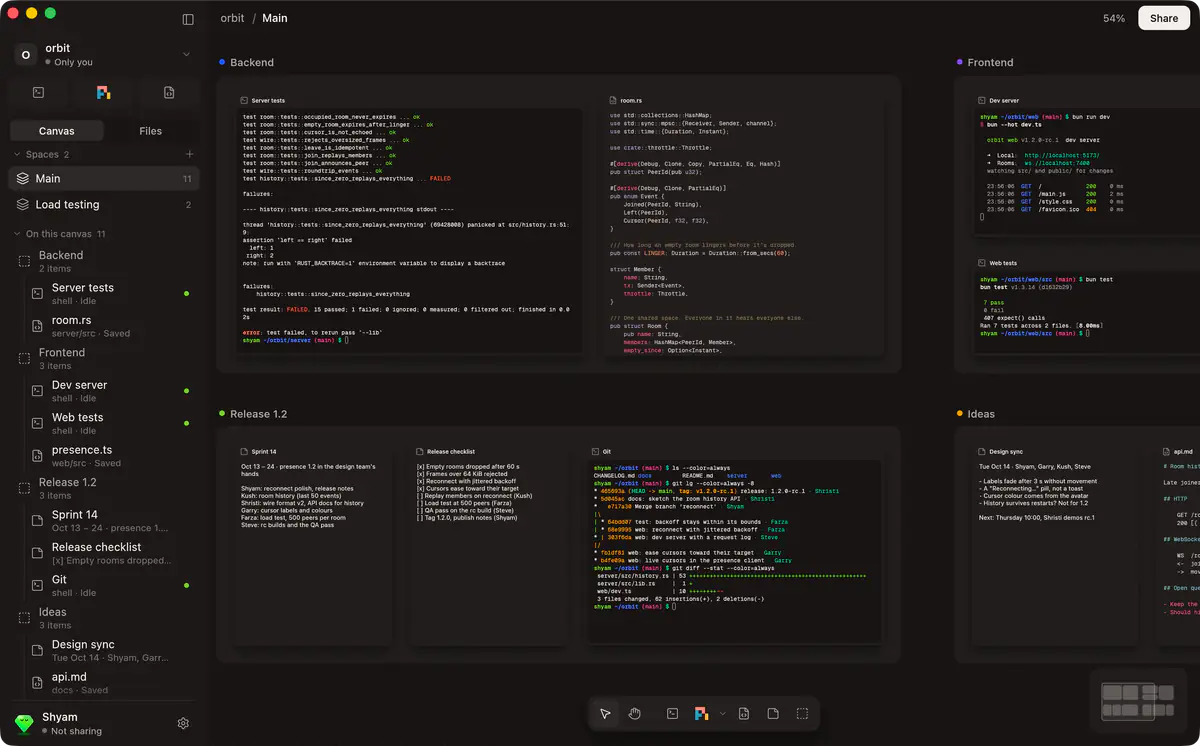
Task: Click the orbit workspace avatar
Action: [x=26, y=55]
